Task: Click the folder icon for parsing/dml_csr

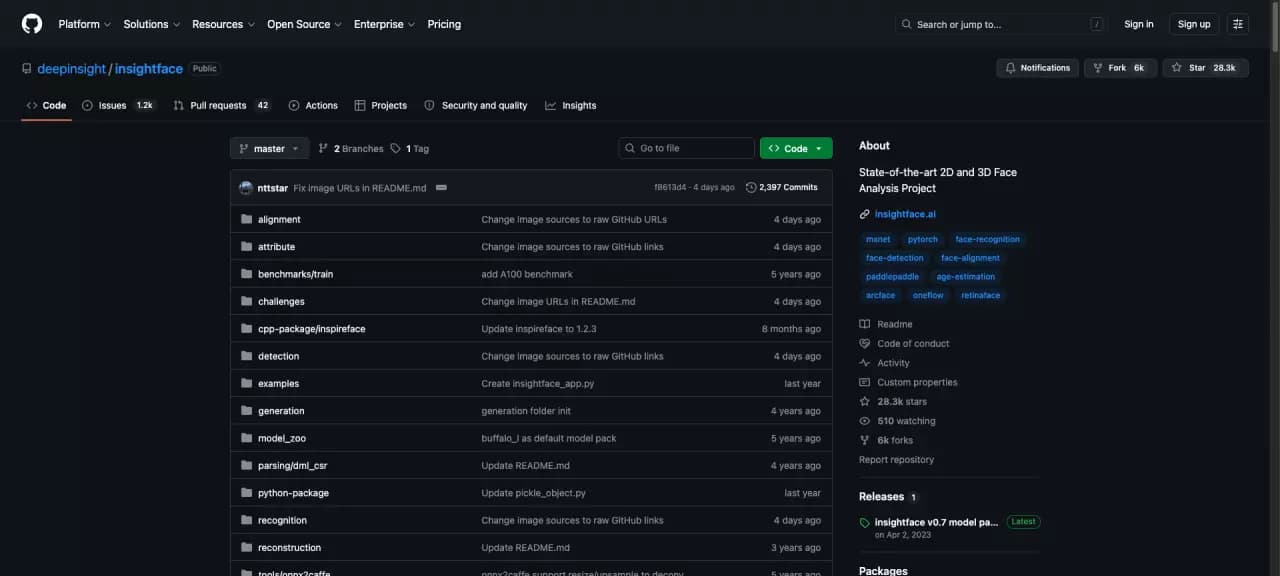Action: (246, 465)
